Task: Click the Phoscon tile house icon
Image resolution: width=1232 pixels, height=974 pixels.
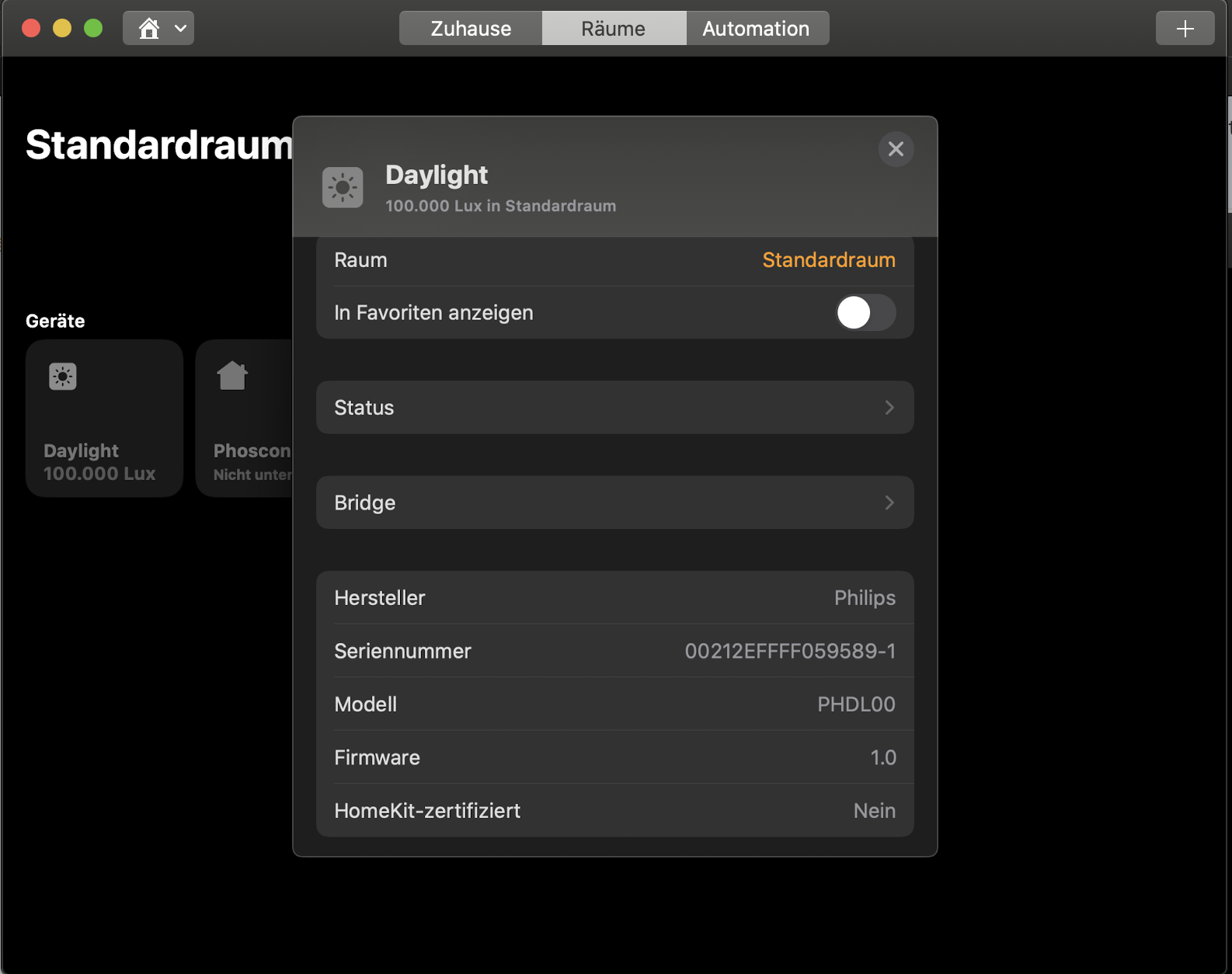Action: click(x=232, y=376)
